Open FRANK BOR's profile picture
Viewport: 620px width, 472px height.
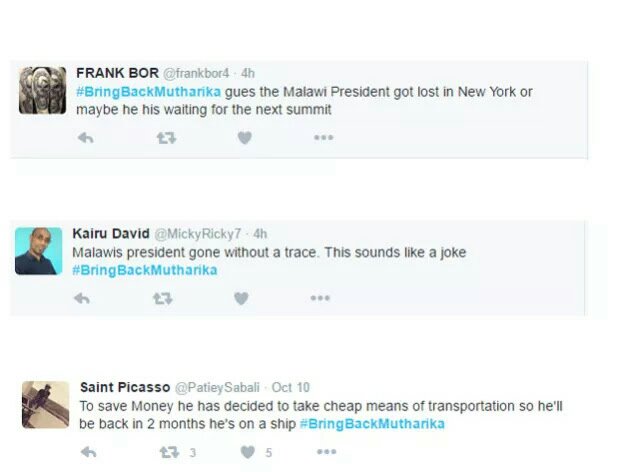(x=43, y=91)
